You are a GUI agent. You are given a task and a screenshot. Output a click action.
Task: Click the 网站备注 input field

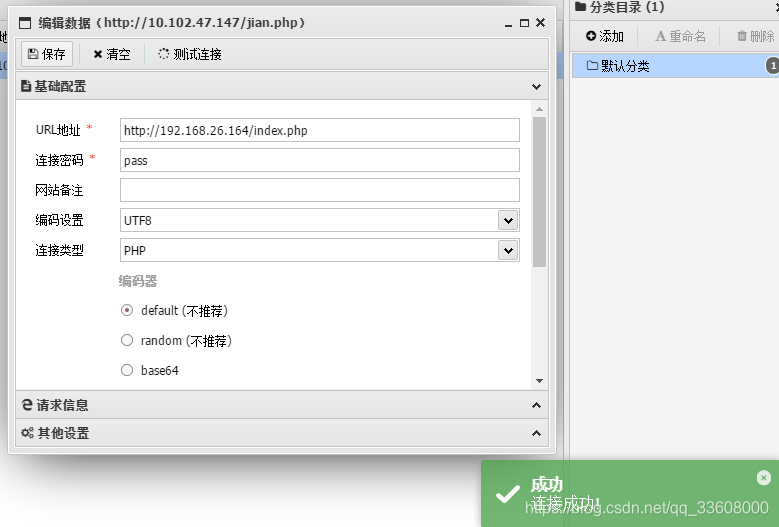pyautogui.click(x=319, y=190)
